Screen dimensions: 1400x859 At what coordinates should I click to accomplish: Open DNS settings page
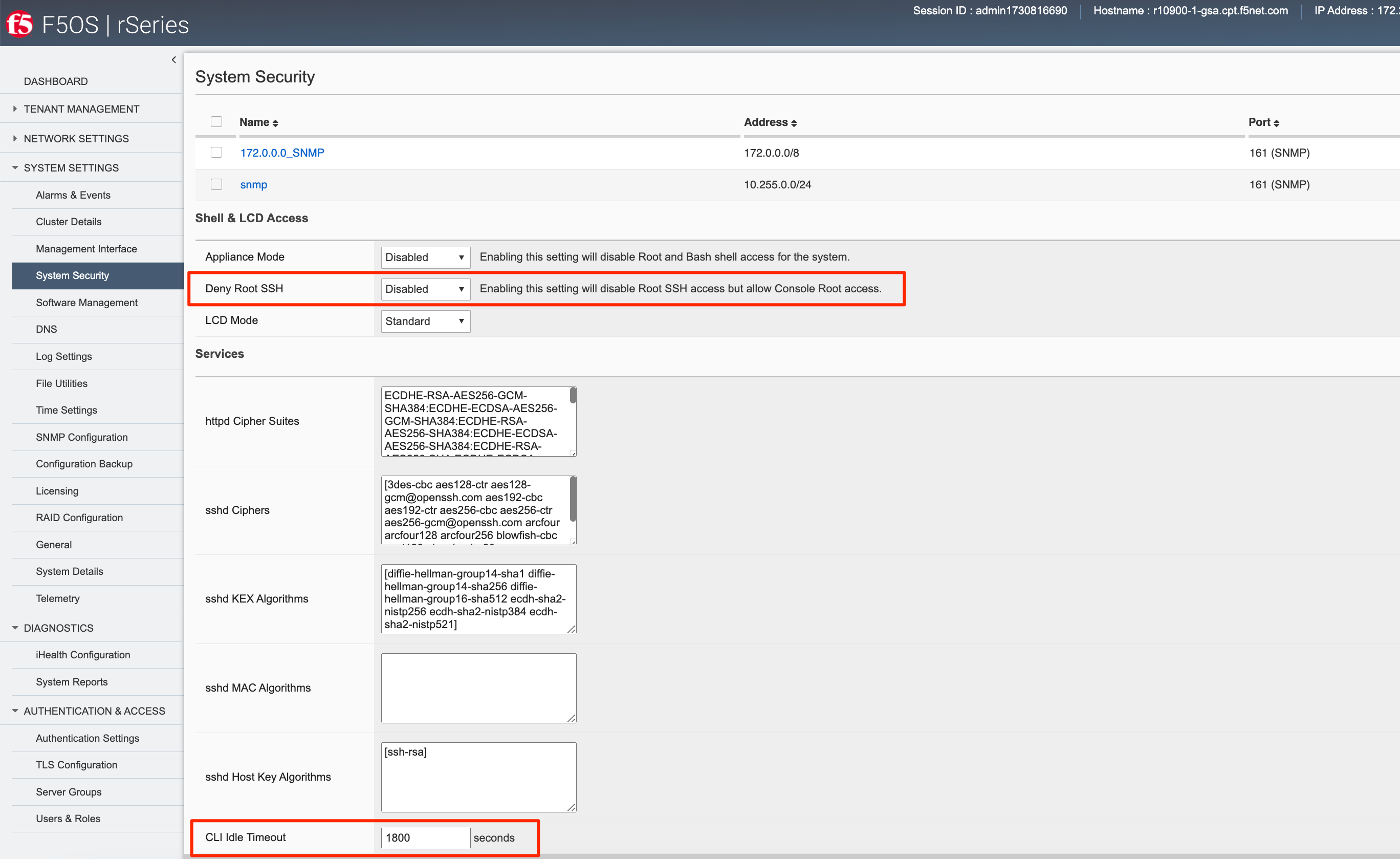pyautogui.click(x=47, y=329)
